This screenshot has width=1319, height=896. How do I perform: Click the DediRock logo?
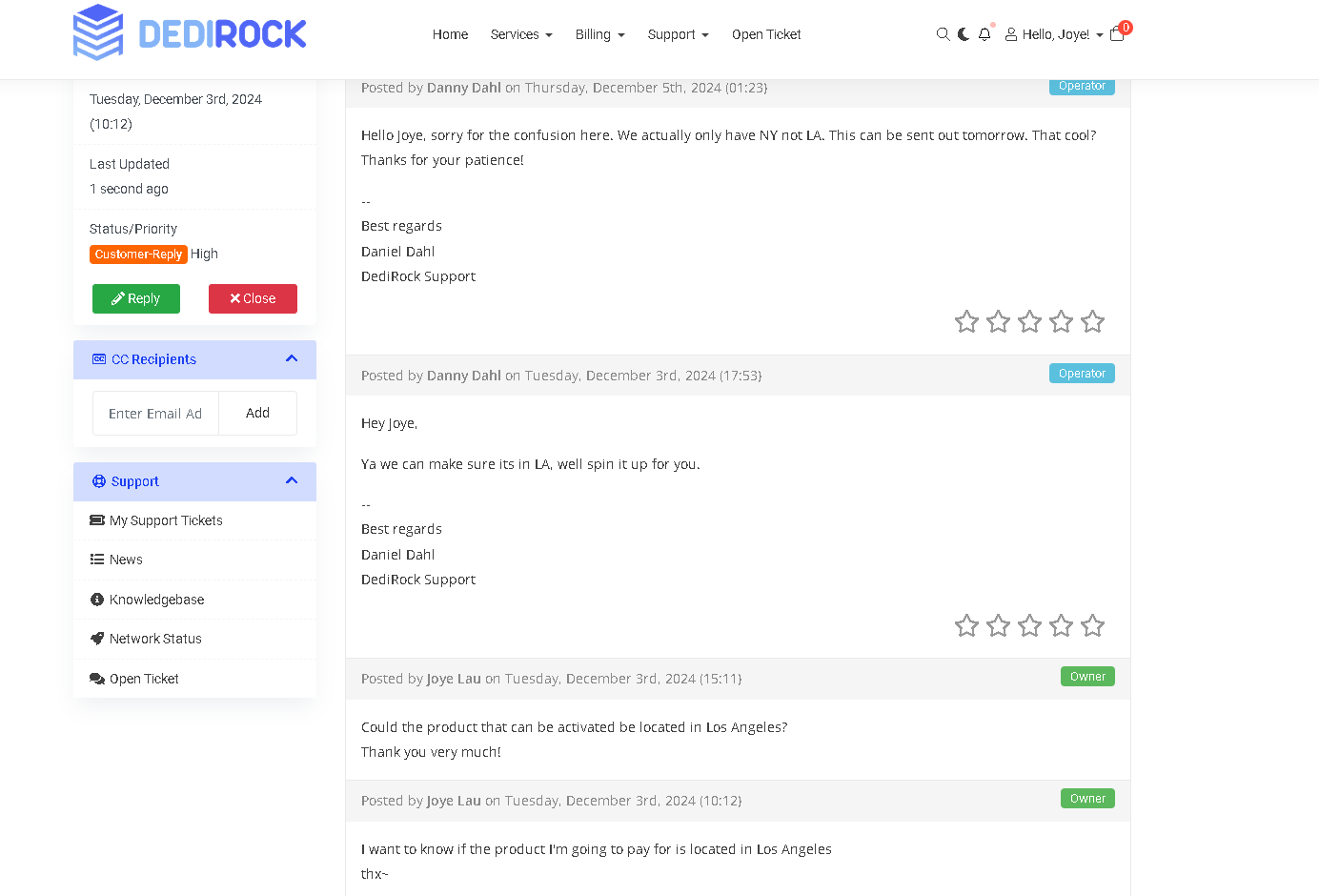[x=190, y=33]
